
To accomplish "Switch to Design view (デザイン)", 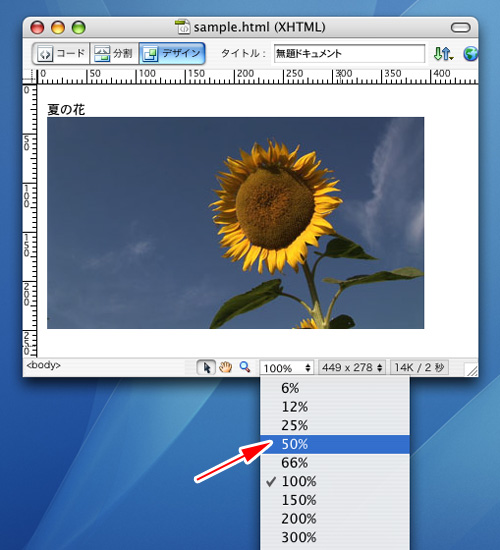I will coord(172,54).
